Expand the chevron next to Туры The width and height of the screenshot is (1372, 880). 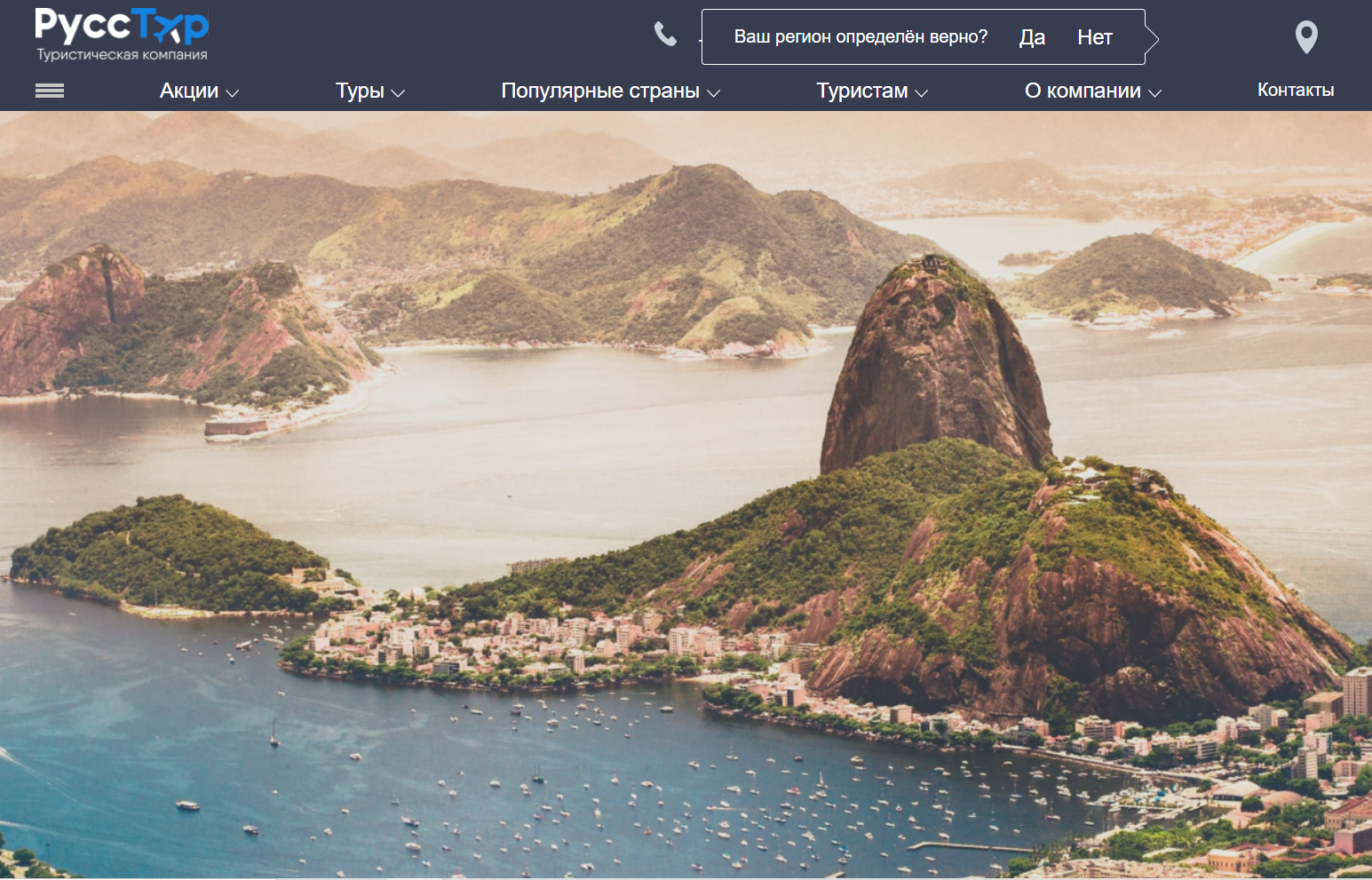tap(398, 92)
